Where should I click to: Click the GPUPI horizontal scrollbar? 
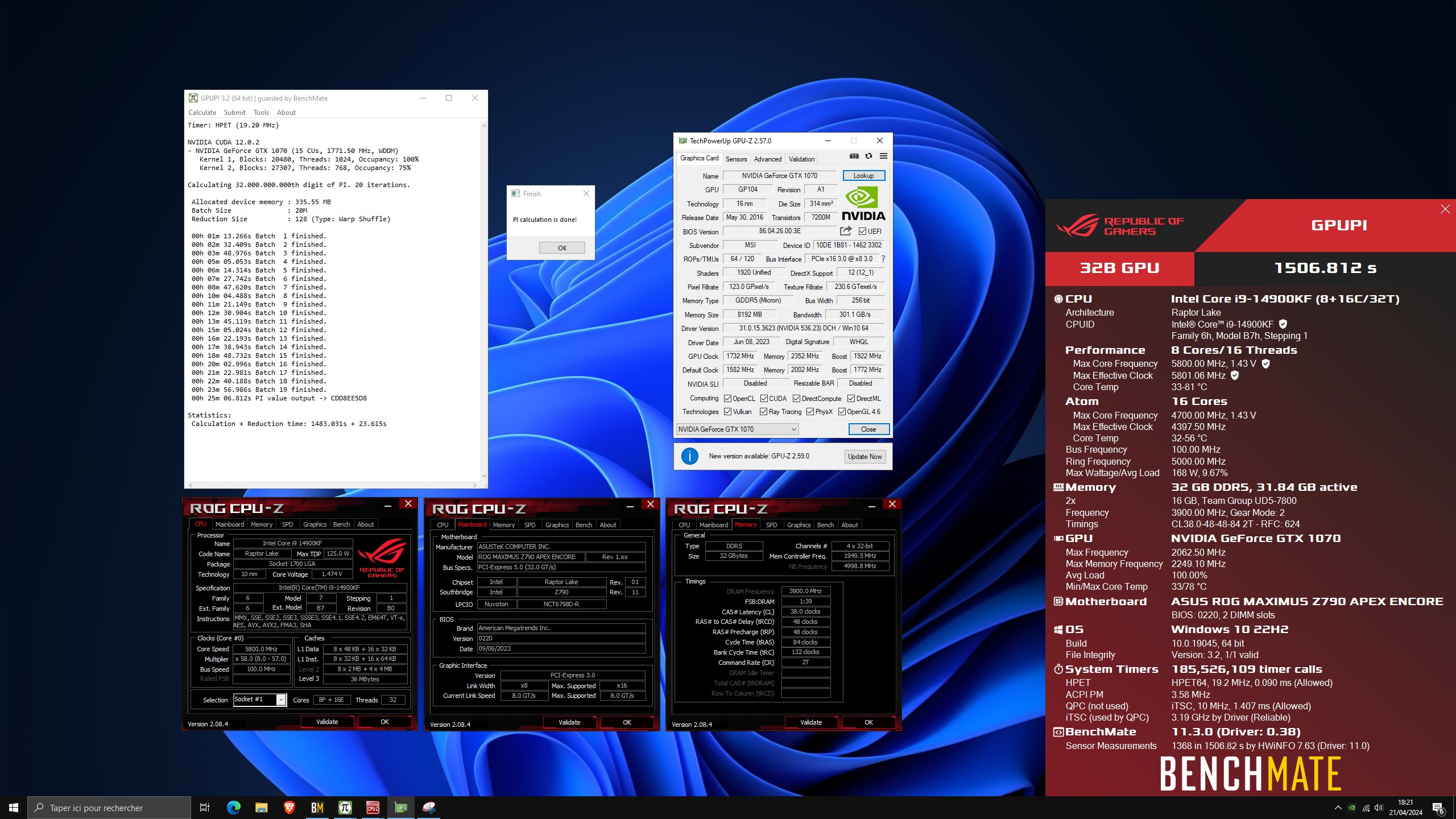[x=333, y=485]
